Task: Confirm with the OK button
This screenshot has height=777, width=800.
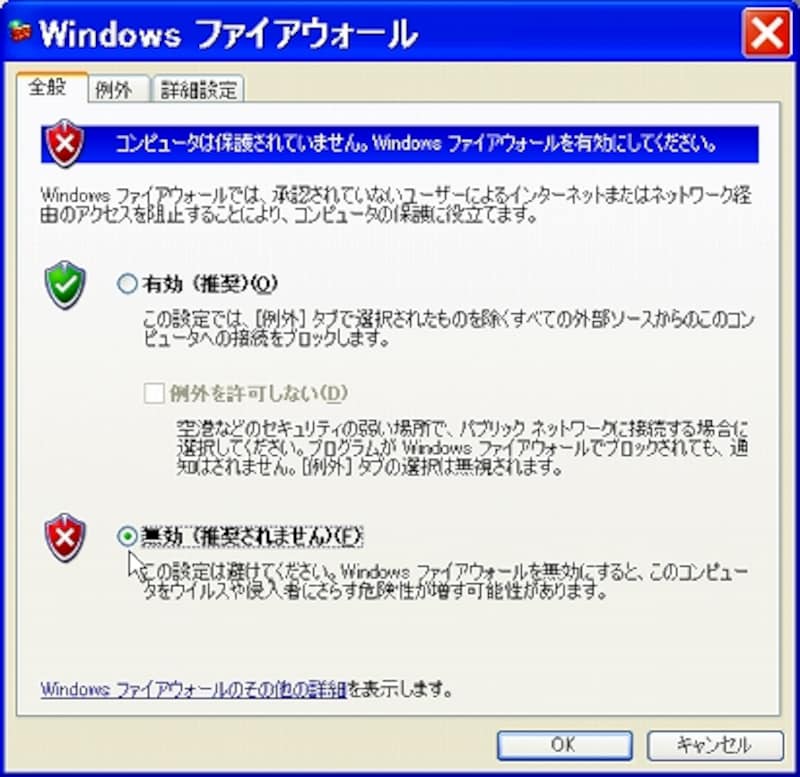Action: coord(565,745)
